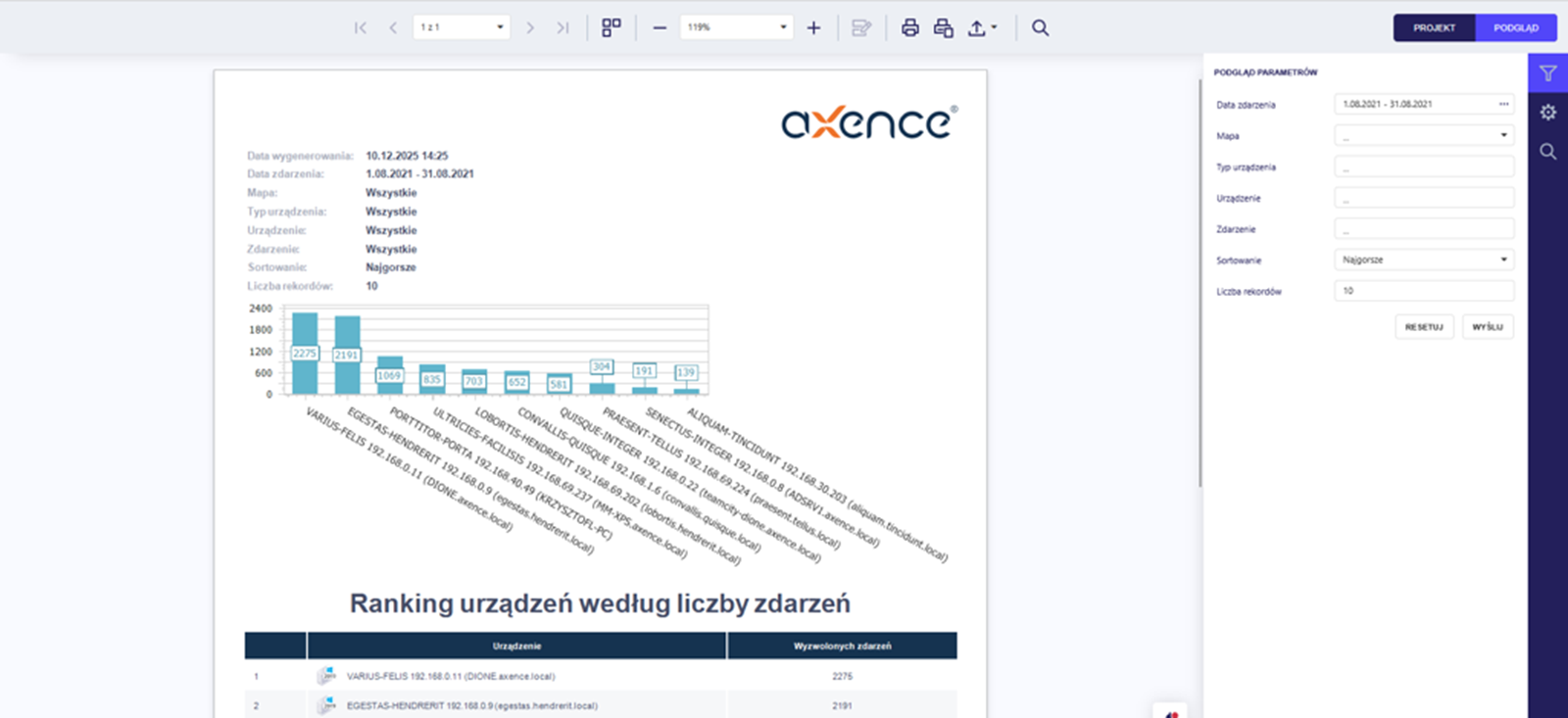1568x718 pixels.
Task: Switch to the PROJEKT tab
Action: (x=1434, y=27)
